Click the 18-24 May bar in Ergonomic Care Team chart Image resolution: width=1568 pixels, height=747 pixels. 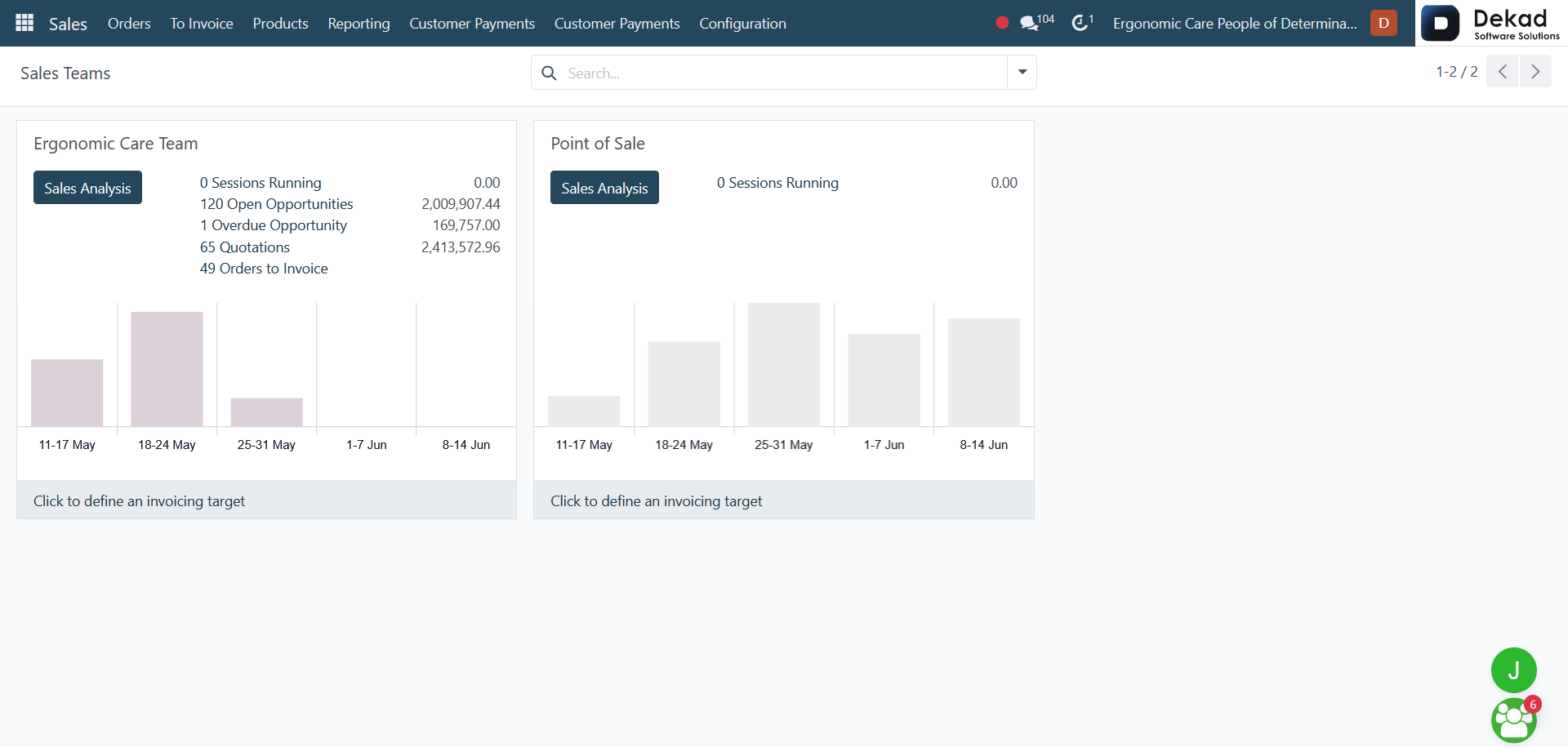pyautogui.click(x=167, y=369)
